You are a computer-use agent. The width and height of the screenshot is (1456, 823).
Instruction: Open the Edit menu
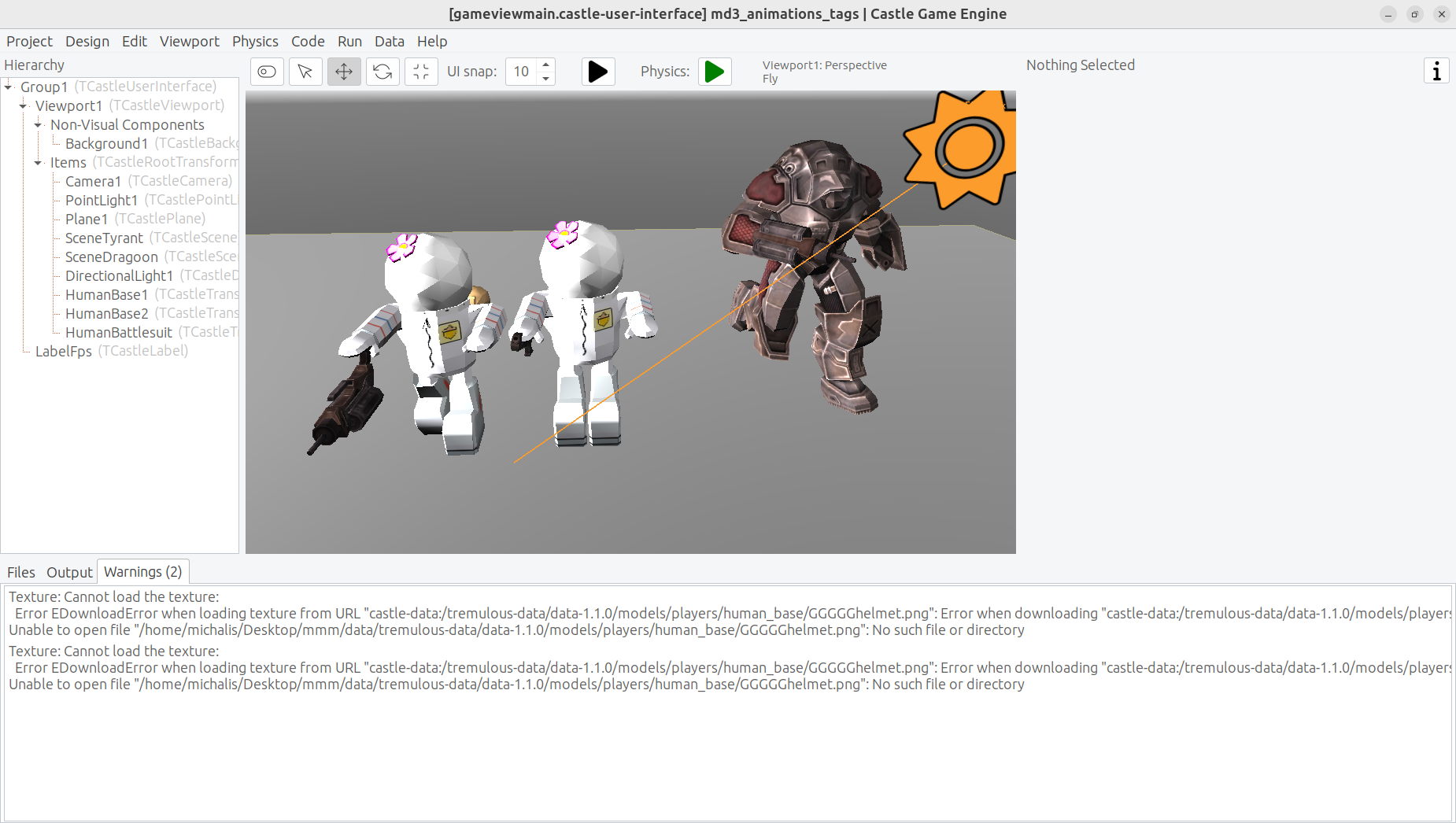(x=135, y=41)
